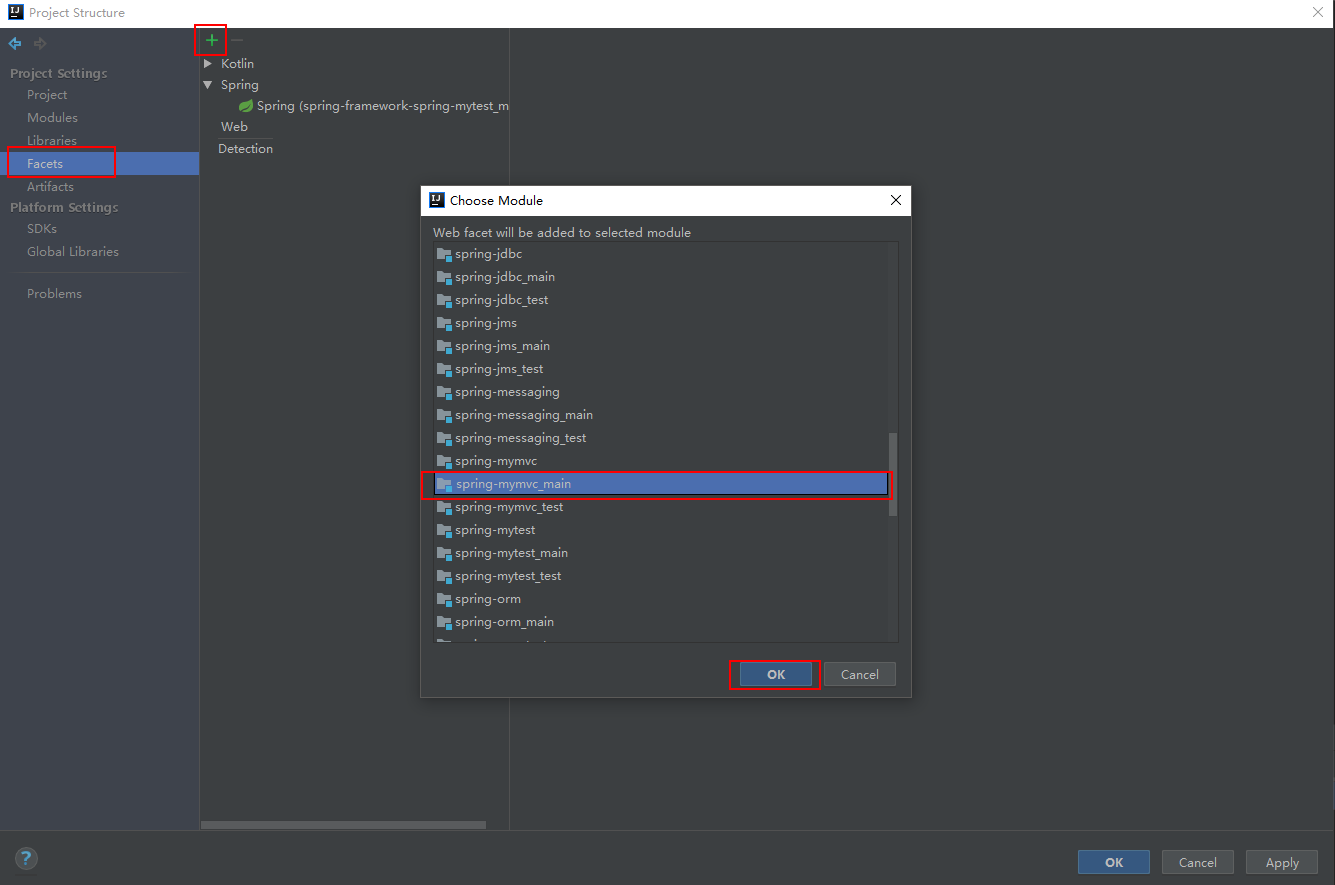Select spring-jdbc_main module
The height and width of the screenshot is (885, 1335).
click(661, 277)
